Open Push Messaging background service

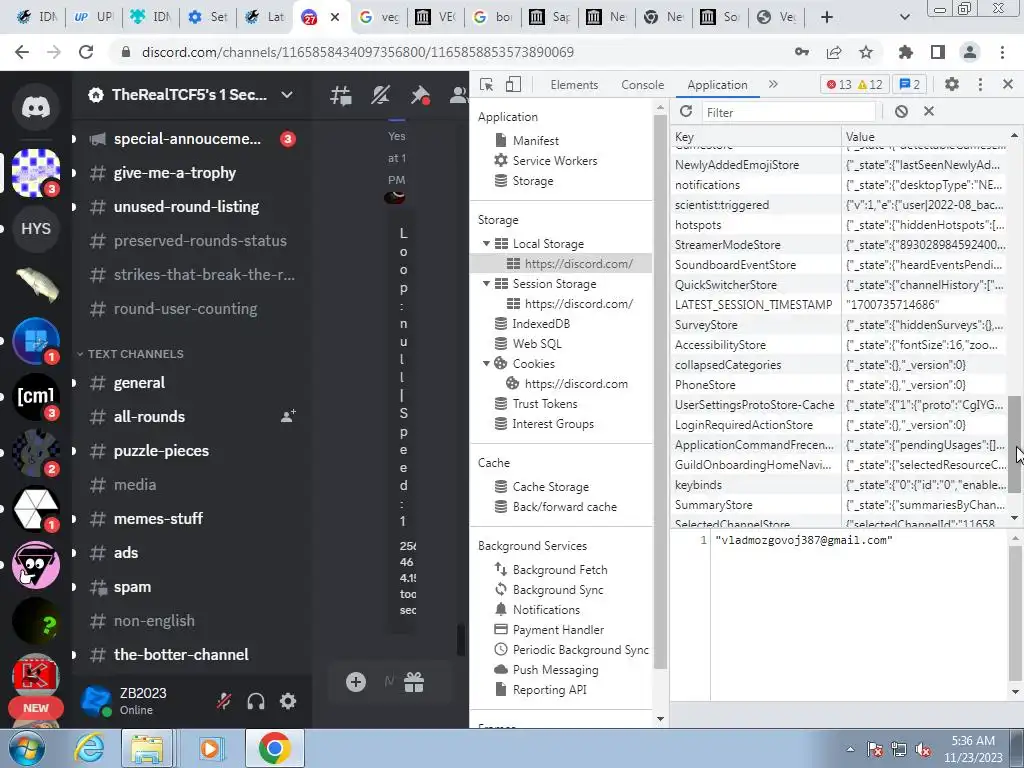555,670
